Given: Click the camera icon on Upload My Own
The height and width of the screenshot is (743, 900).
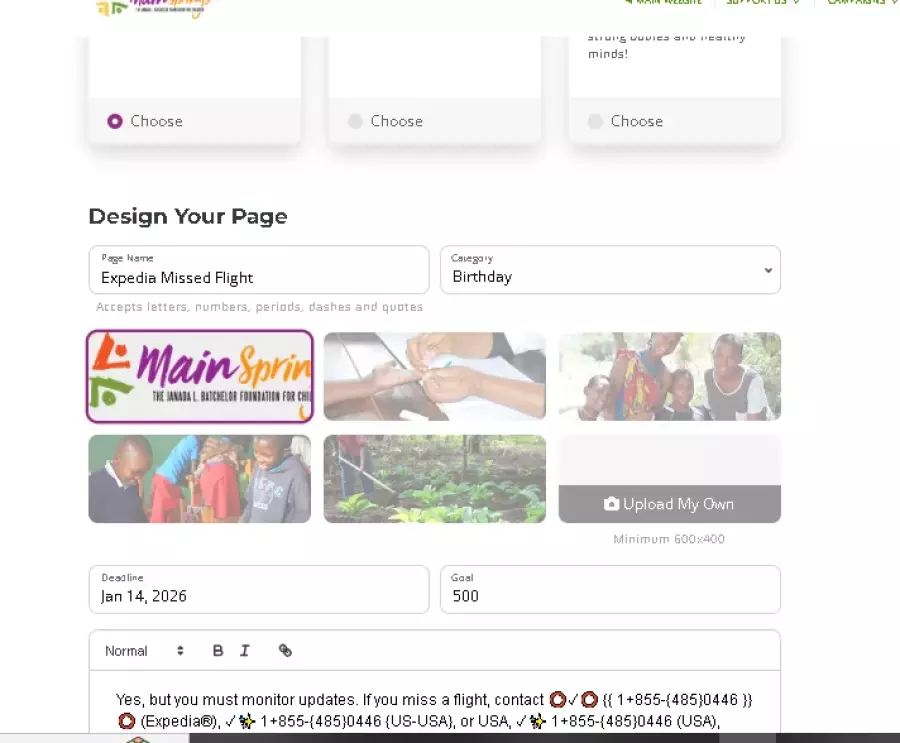Looking at the screenshot, I should tap(611, 504).
